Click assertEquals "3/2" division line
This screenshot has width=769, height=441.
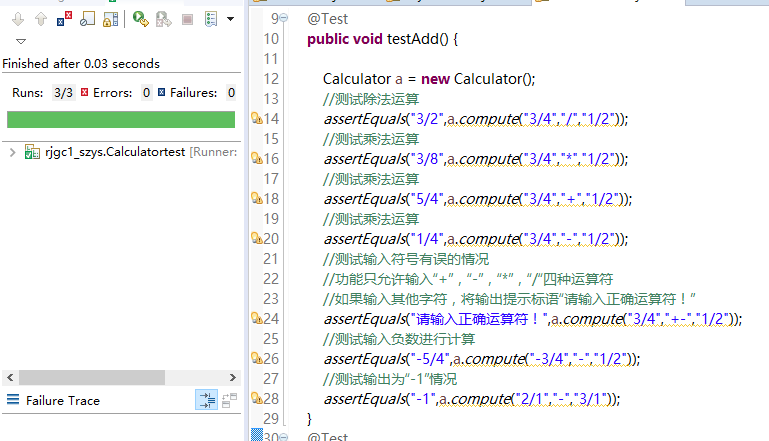coord(476,119)
